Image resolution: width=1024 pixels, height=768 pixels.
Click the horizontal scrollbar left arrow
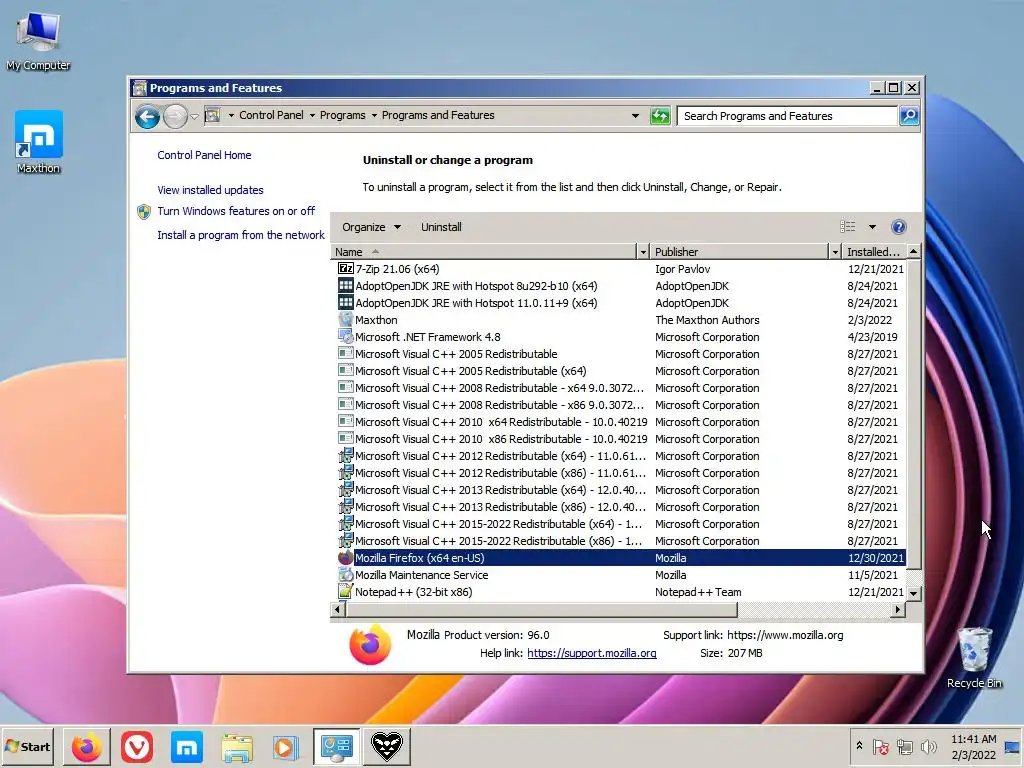pos(338,609)
